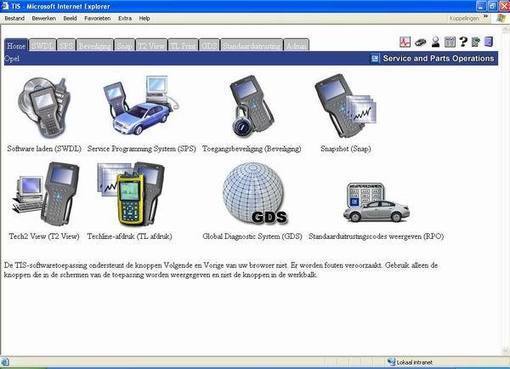The image size is (510, 369).
Task: Click the last tab right of Standaarduitrusting
Action: [x=296, y=45]
